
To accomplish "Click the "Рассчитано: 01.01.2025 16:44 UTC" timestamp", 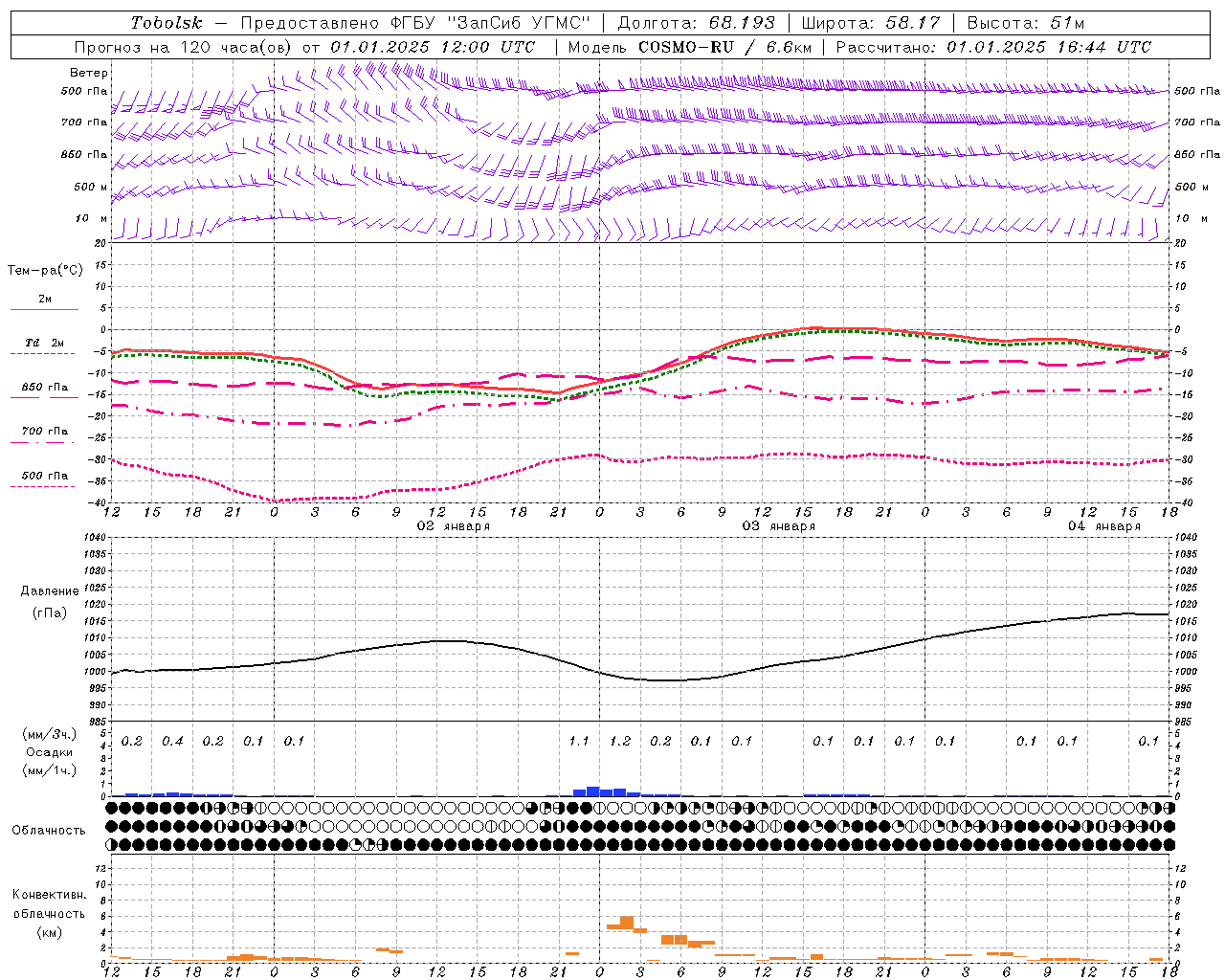I will click(x=993, y=47).
